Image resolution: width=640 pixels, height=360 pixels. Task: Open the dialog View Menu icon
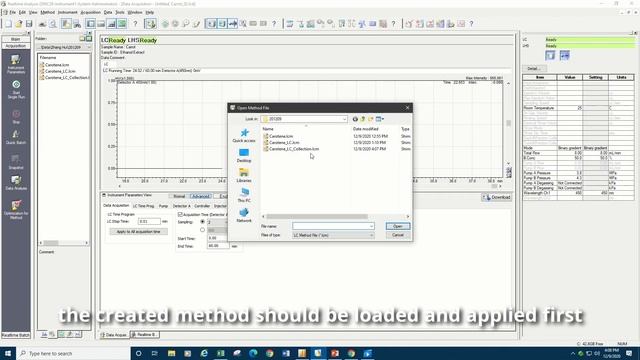pos(380,119)
